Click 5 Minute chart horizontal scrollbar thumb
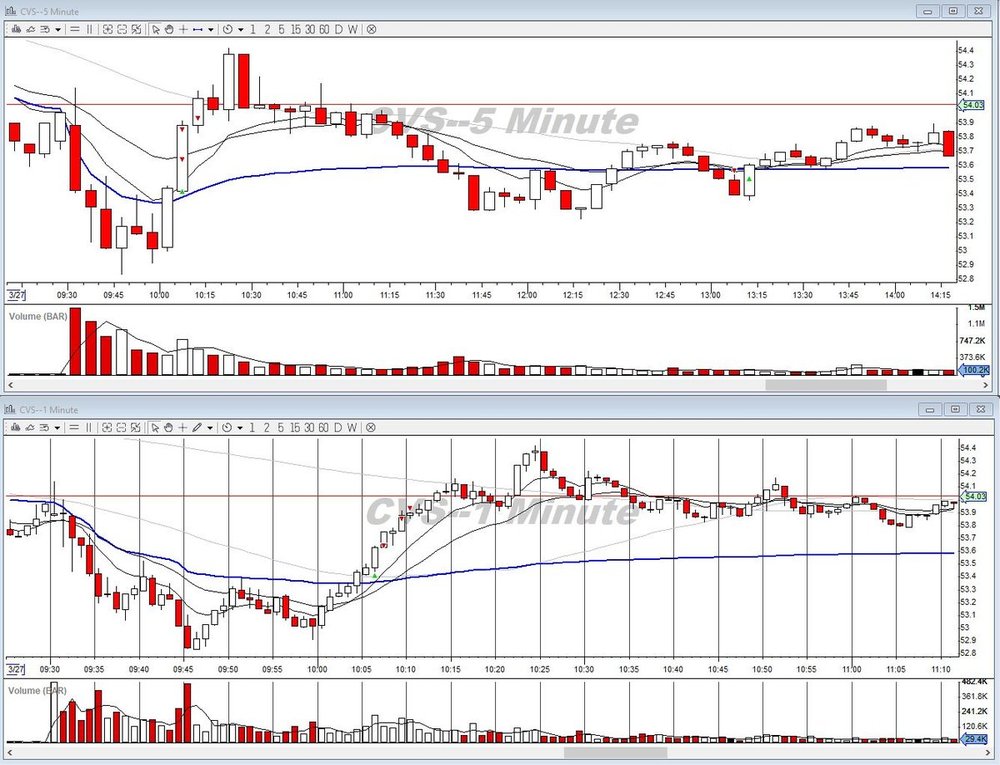Image resolution: width=1000 pixels, height=765 pixels. [x=826, y=385]
